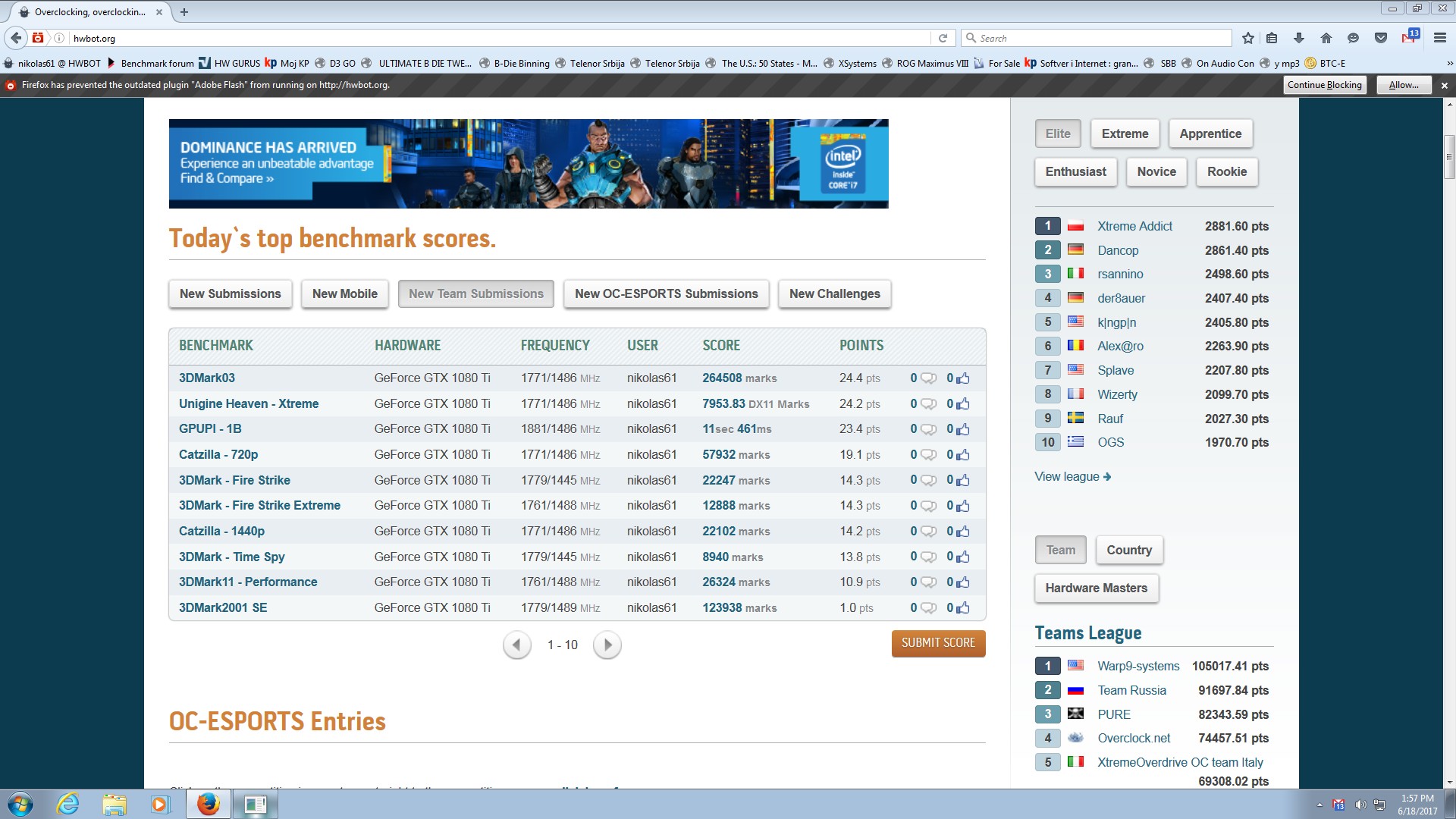Viewport: 1456px width, 819px height.
Task: Select the Team ranking tab
Action: [1061, 551]
